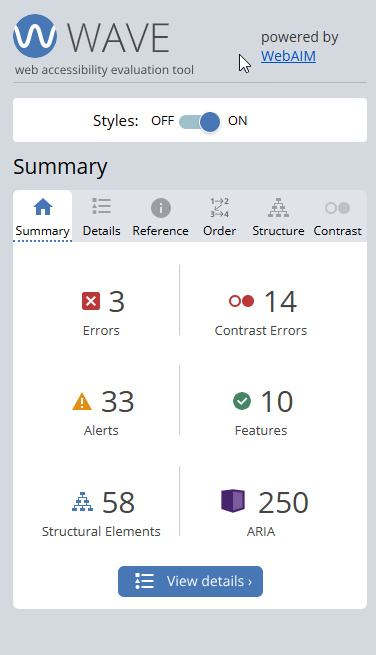Click the "Errors" label text
The height and width of the screenshot is (655, 376).
(x=101, y=330)
